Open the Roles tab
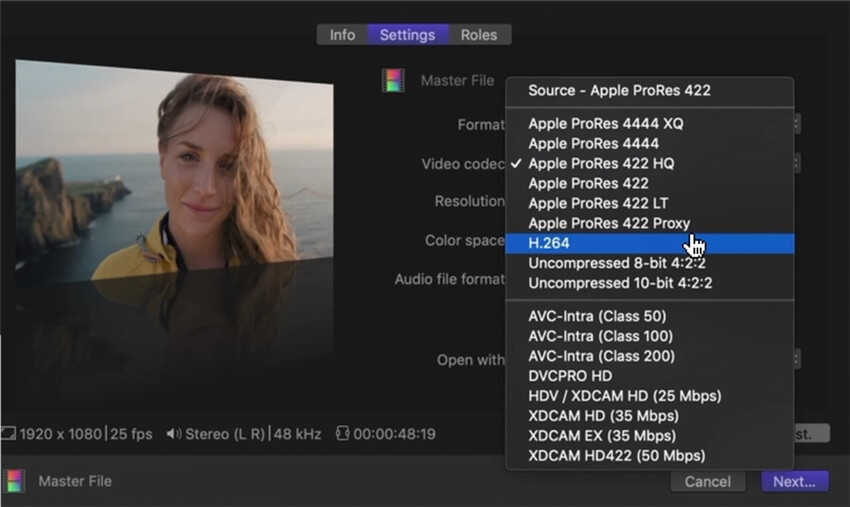The height and width of the screenshot is (507, 850). (x=479, y=35)
